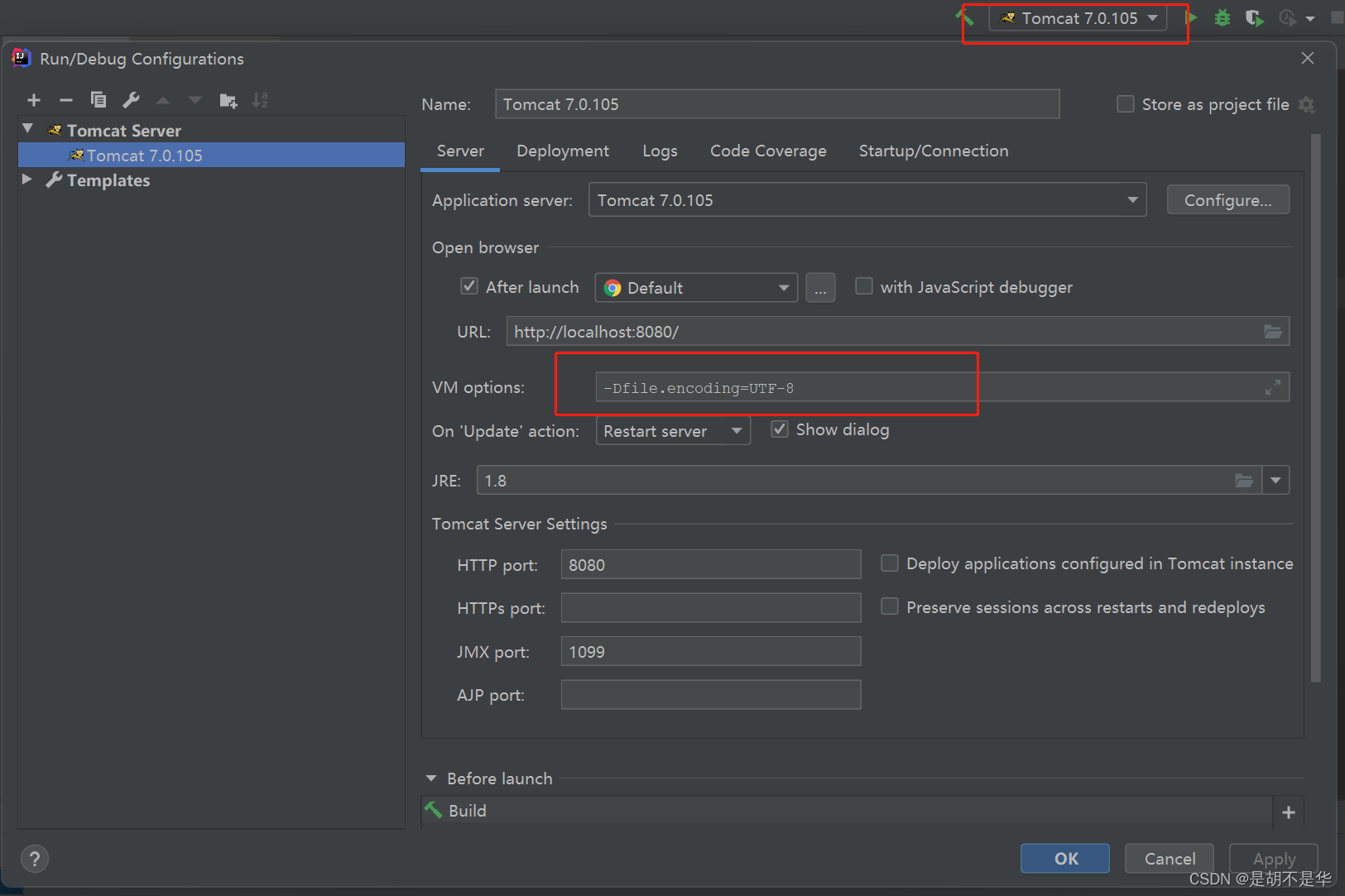Screen dimensions: 1345x896
Task: Click the browser ellipsis button
Action: (820, 287)
